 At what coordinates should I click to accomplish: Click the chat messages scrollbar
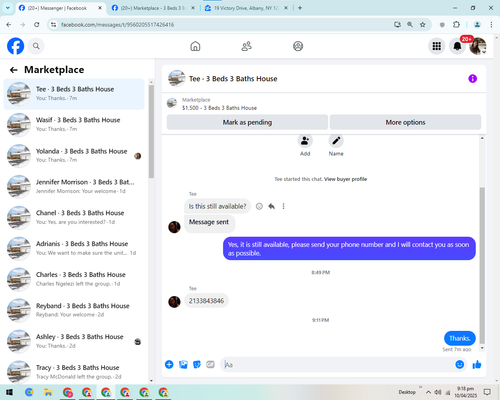[x=482, y=266]
